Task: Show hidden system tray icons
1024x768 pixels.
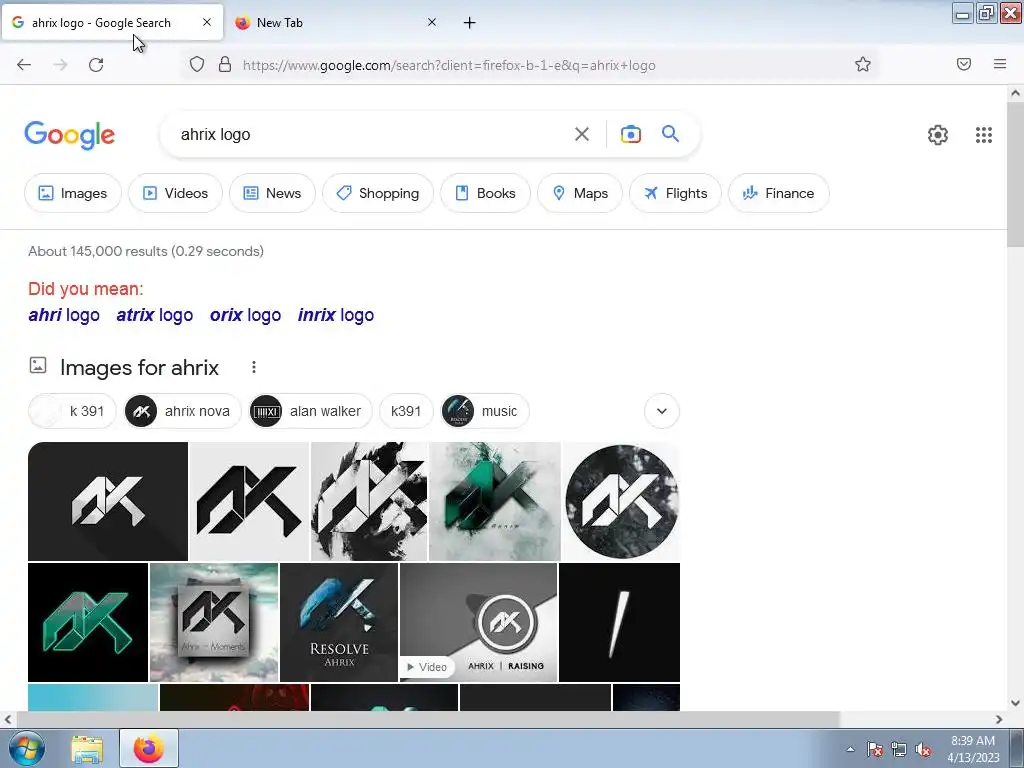Action: (x=850, y=749)
